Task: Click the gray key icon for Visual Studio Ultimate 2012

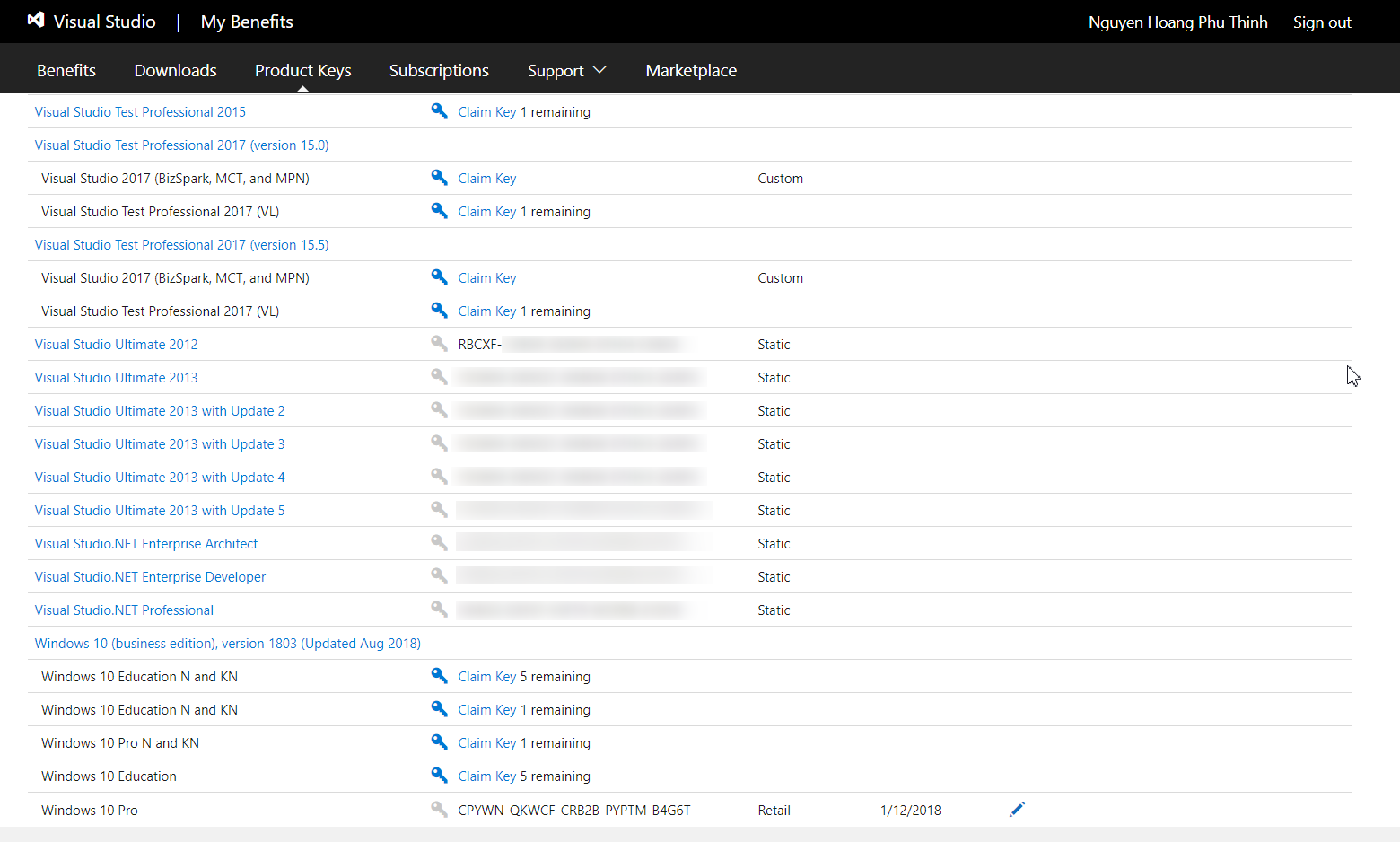Action: [439, 344]
